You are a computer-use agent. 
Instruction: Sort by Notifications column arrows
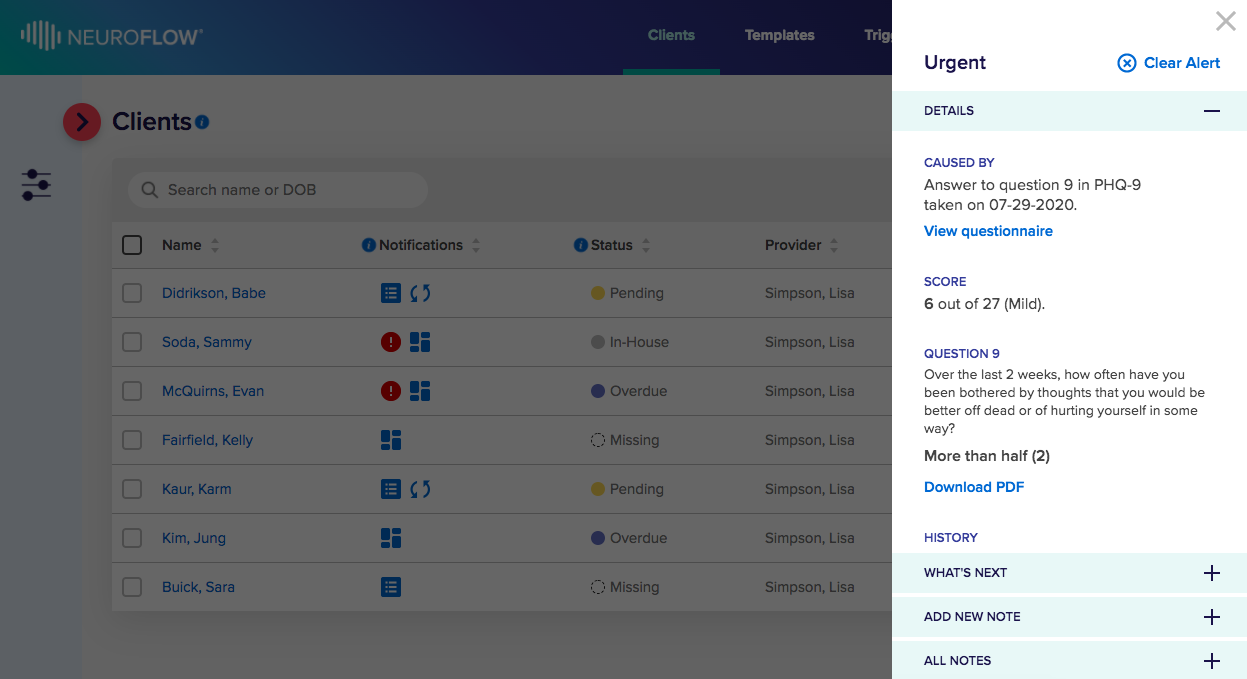(x=476, y=245)
